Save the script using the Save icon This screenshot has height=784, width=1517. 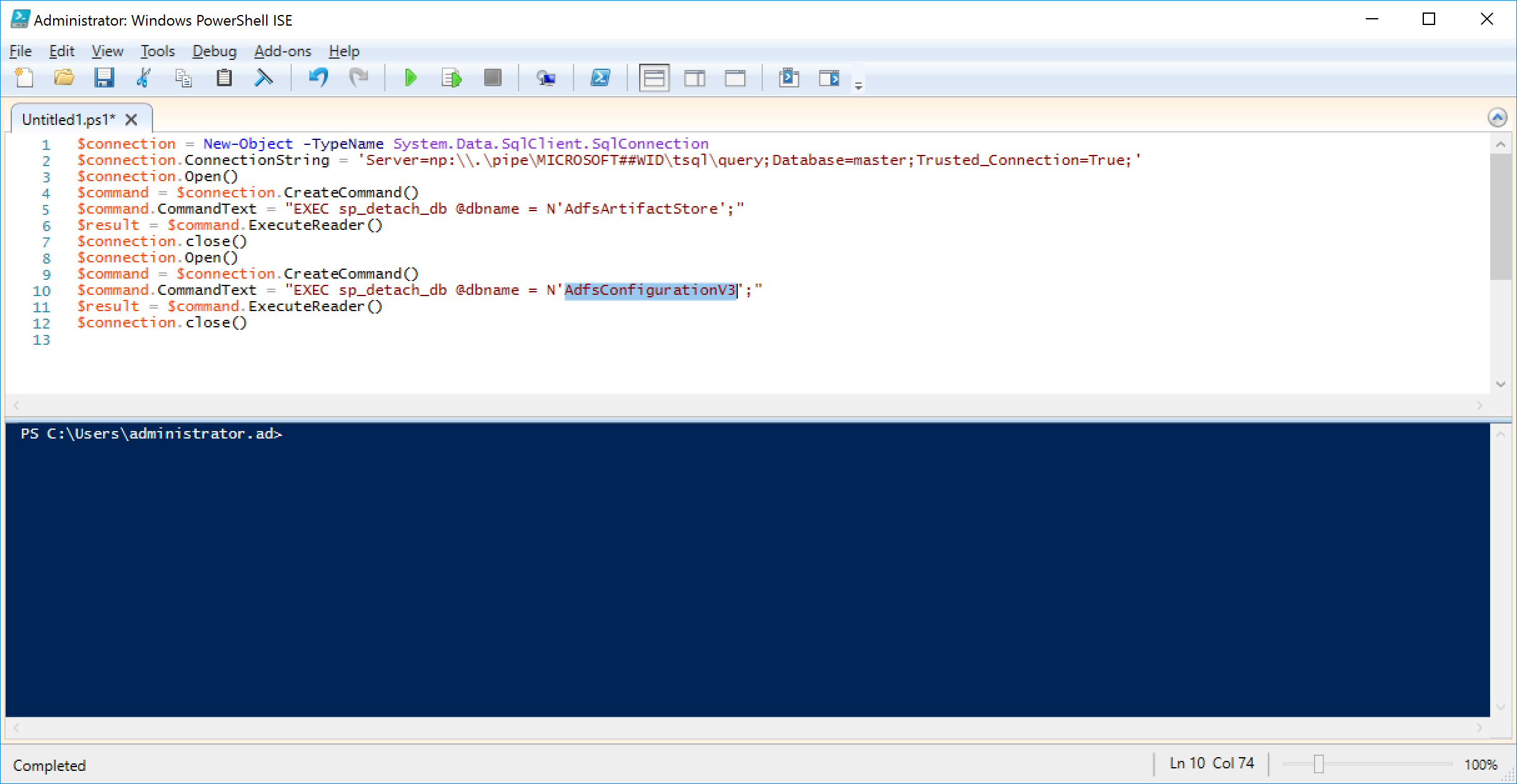pos(104,77)
